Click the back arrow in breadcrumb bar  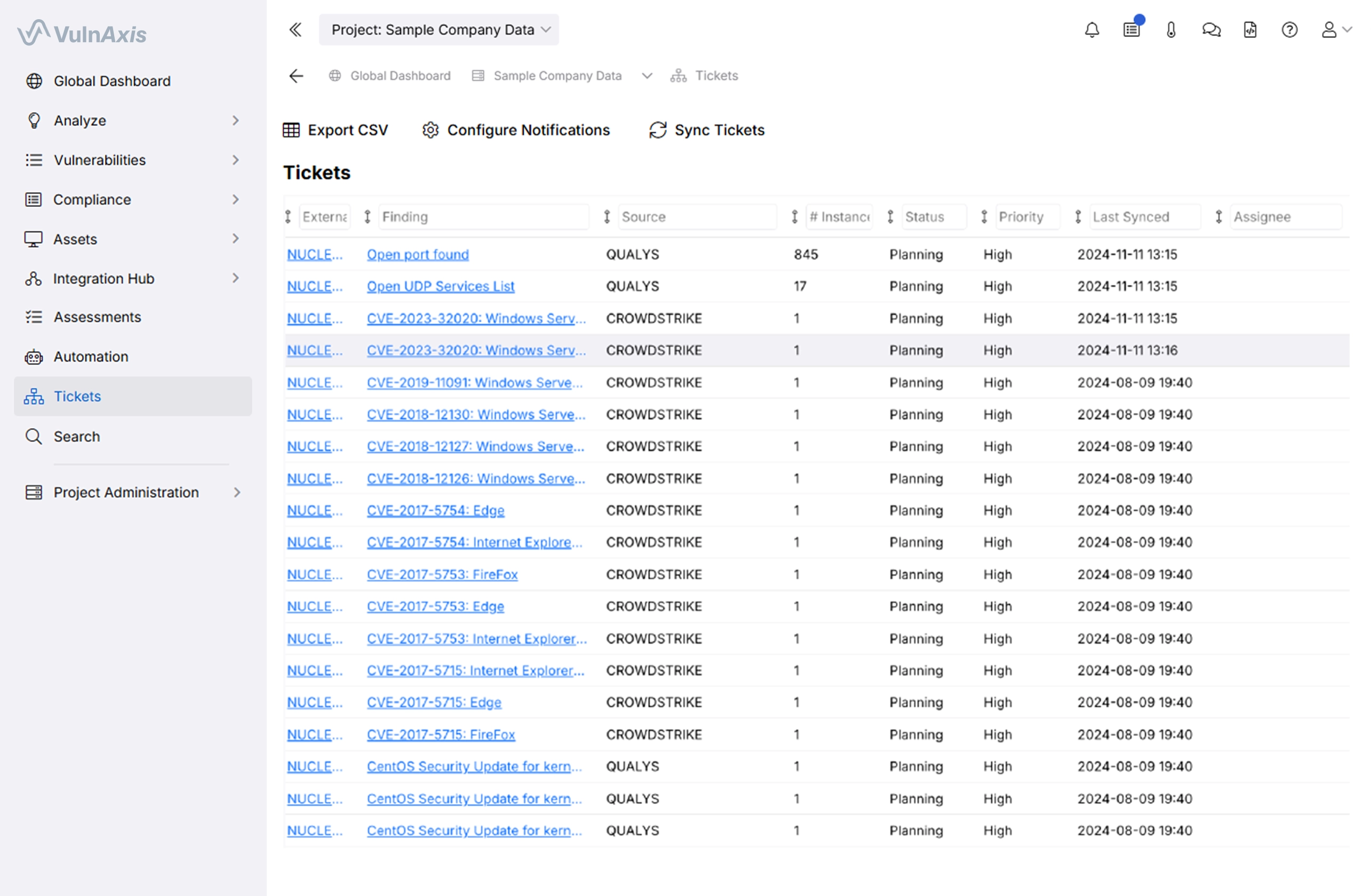(296, 75)
